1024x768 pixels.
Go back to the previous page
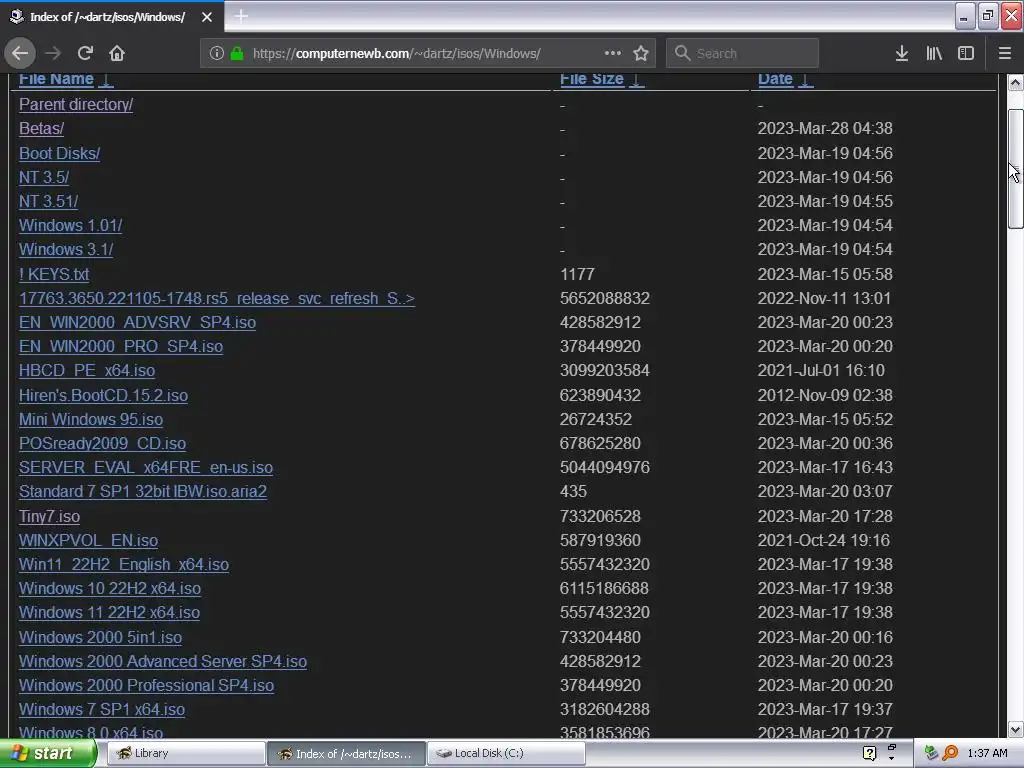tap(20, 54)
